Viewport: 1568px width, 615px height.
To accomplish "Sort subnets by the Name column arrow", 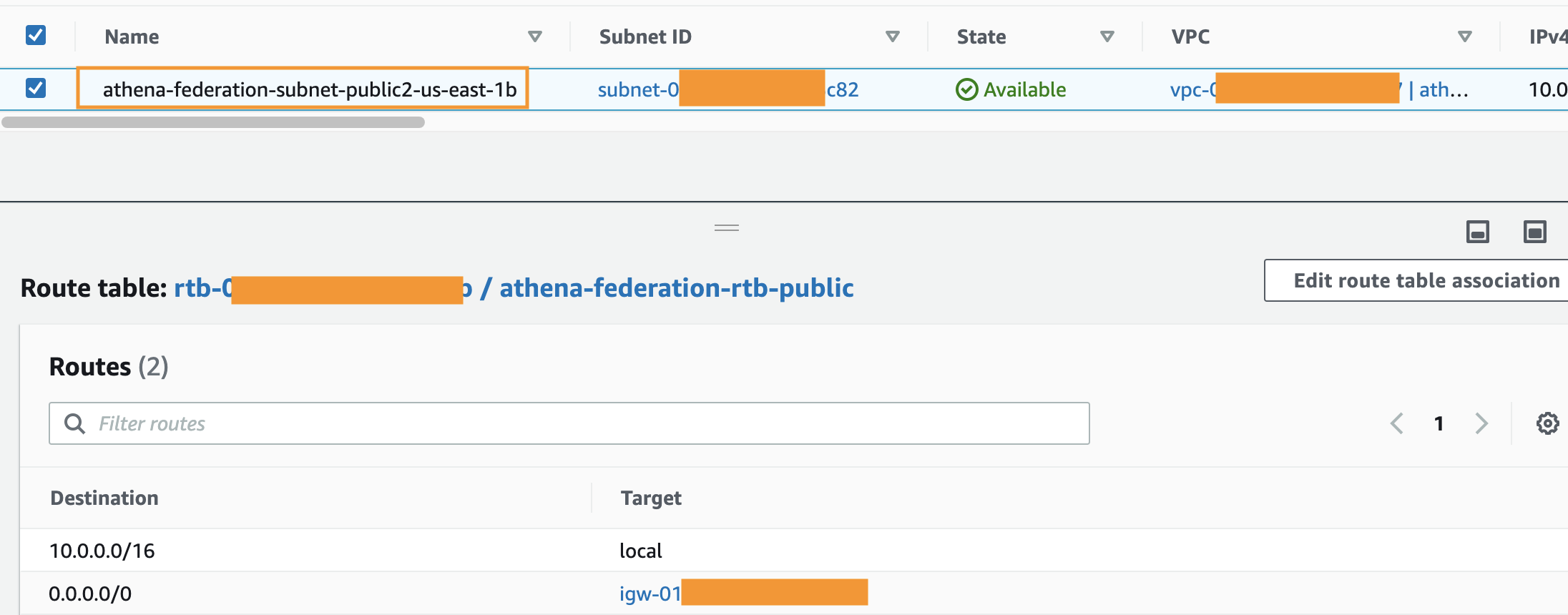I will tap(534, 36).
